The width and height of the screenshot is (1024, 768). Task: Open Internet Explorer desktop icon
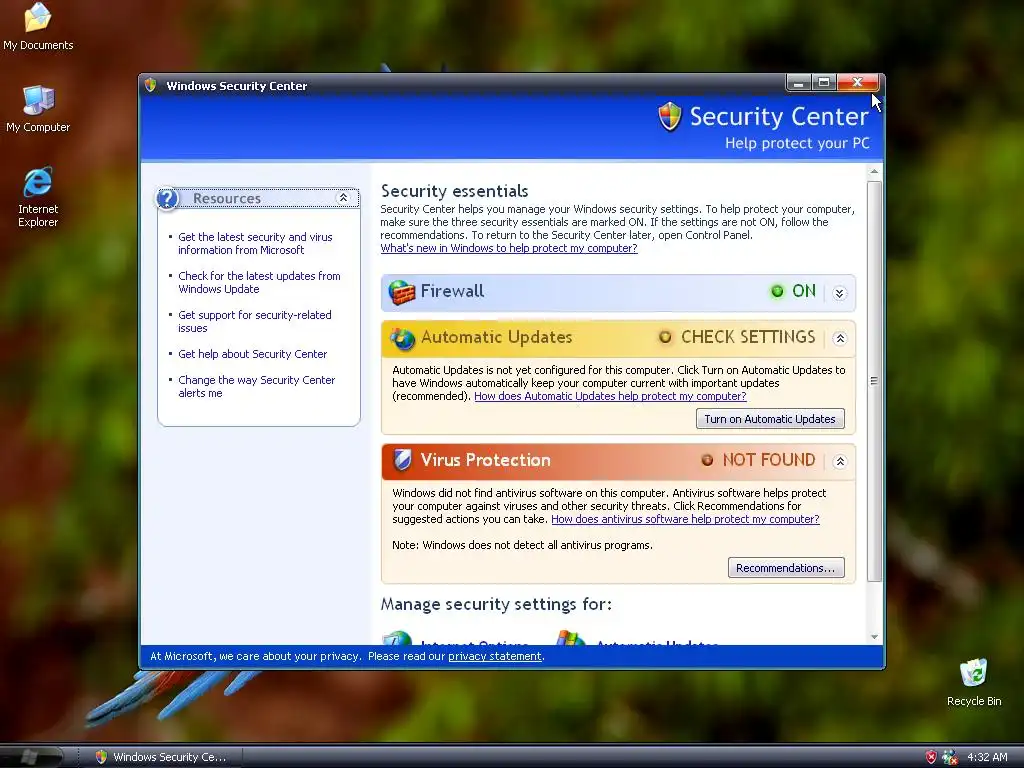[x=38, y=197]
